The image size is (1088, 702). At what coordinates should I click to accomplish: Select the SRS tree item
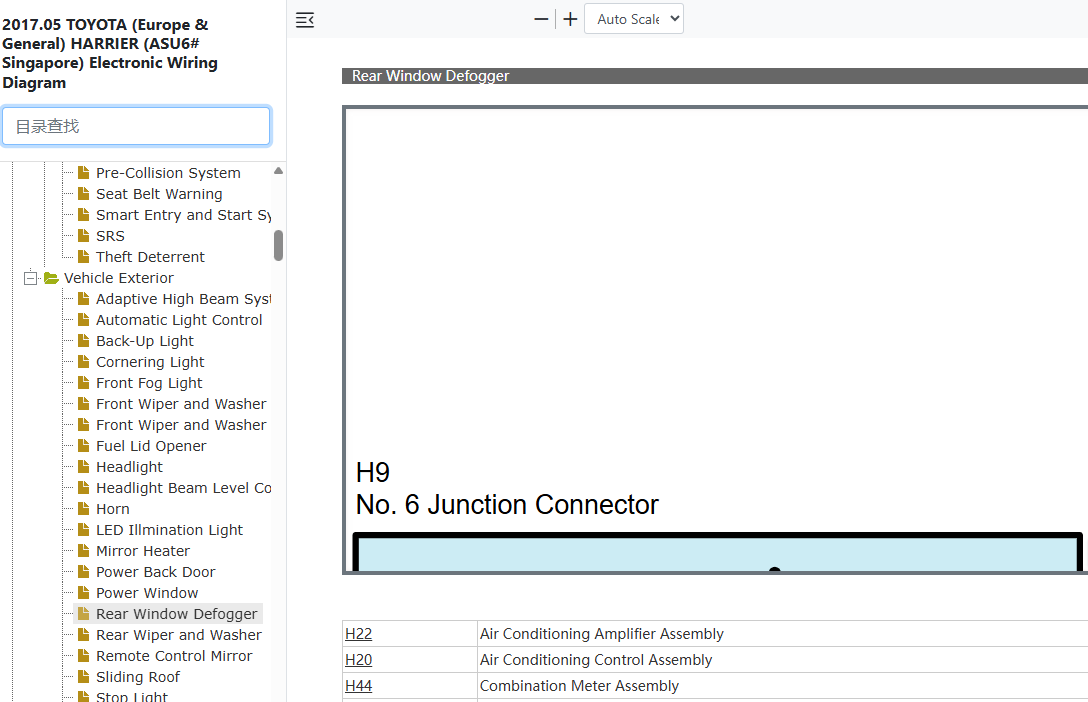[x=110, y=236]
